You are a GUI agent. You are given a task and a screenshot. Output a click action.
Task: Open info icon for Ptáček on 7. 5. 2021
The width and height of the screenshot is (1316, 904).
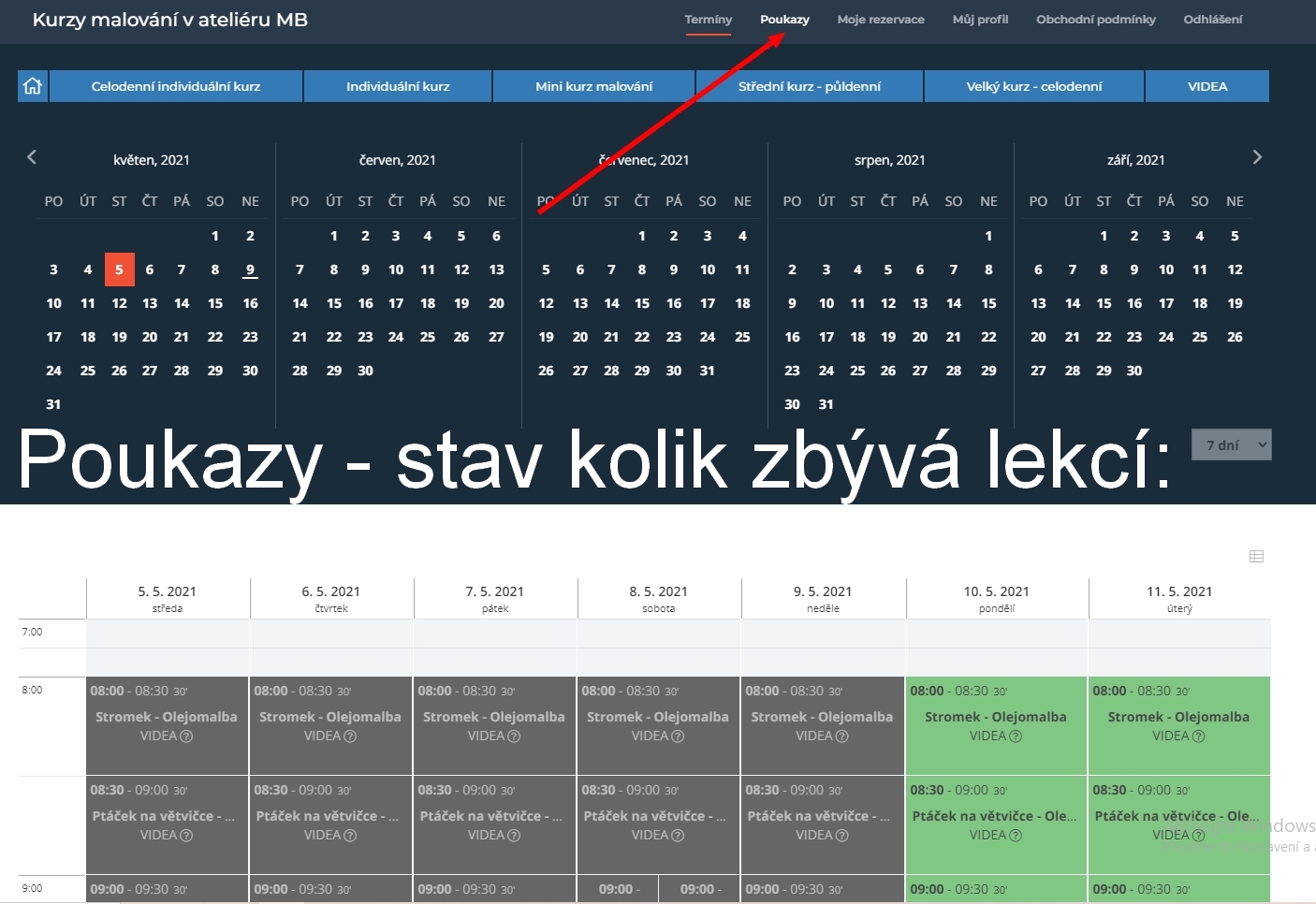tap(514, 836)
